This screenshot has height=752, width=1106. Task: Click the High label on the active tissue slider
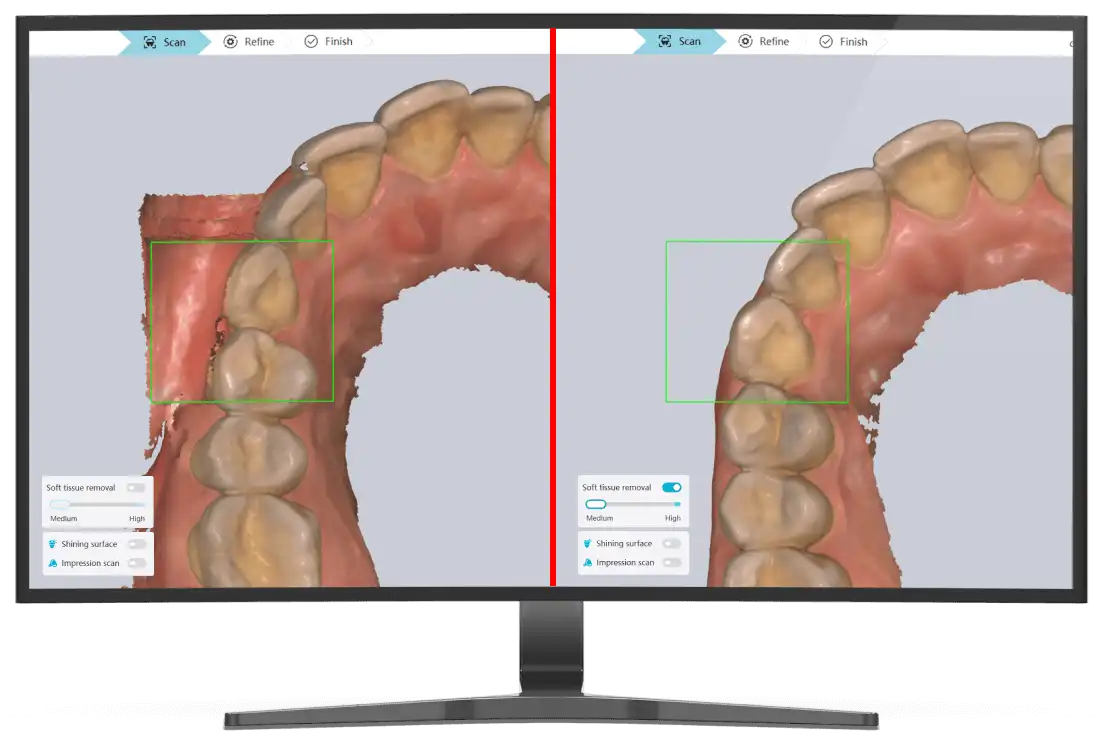673,518
